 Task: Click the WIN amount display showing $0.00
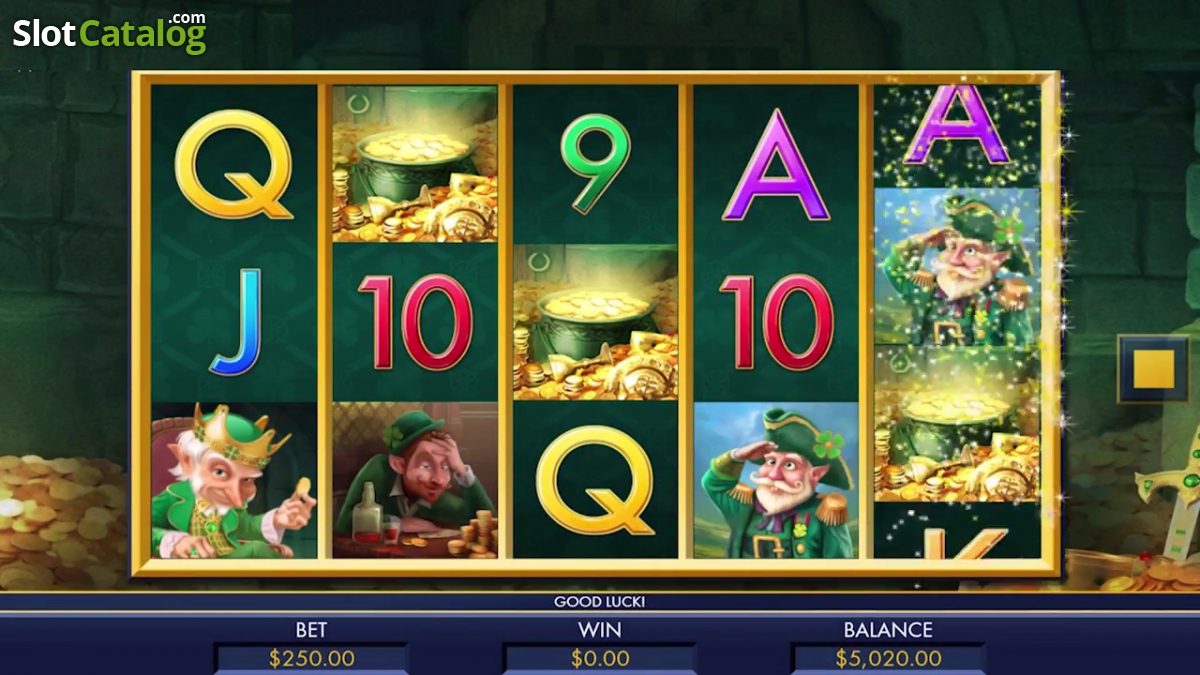(x=600, y=658)
